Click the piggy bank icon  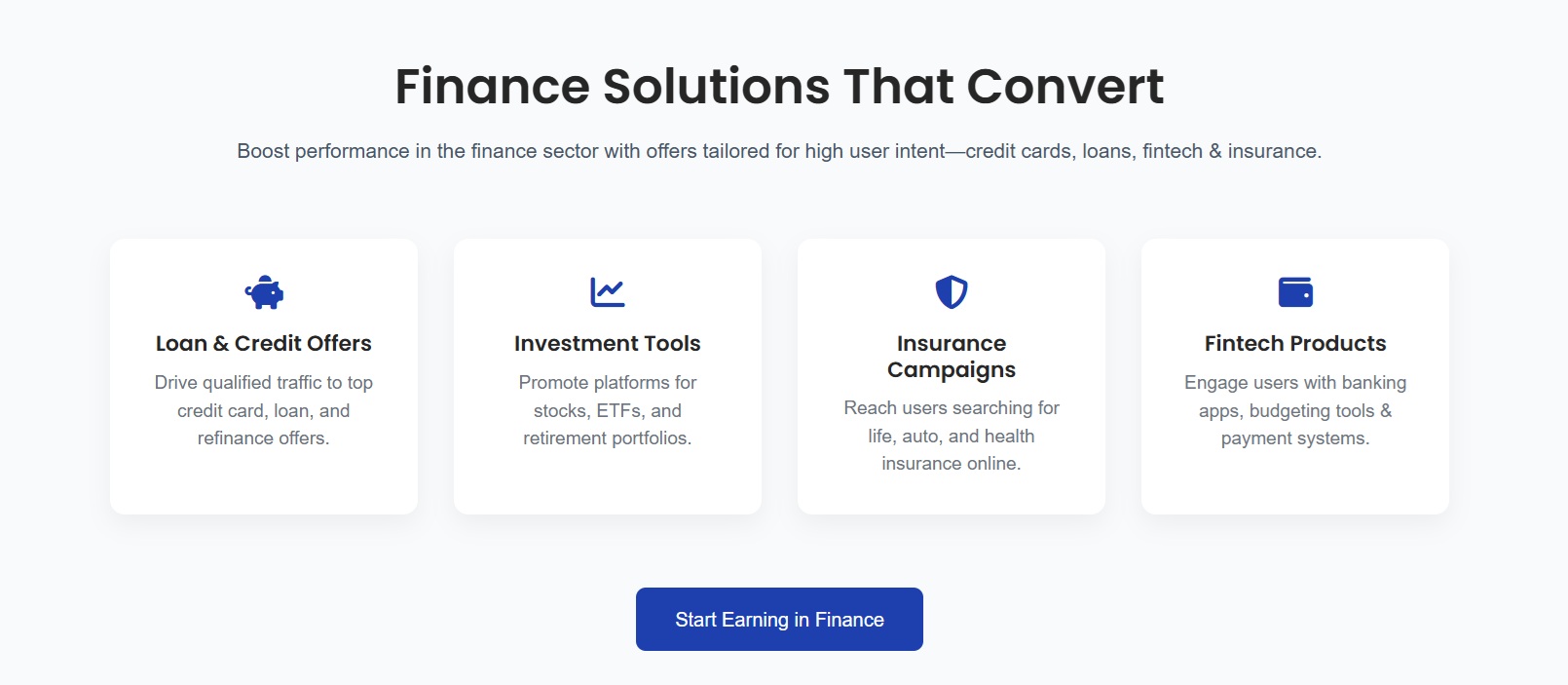pos(264,292)
